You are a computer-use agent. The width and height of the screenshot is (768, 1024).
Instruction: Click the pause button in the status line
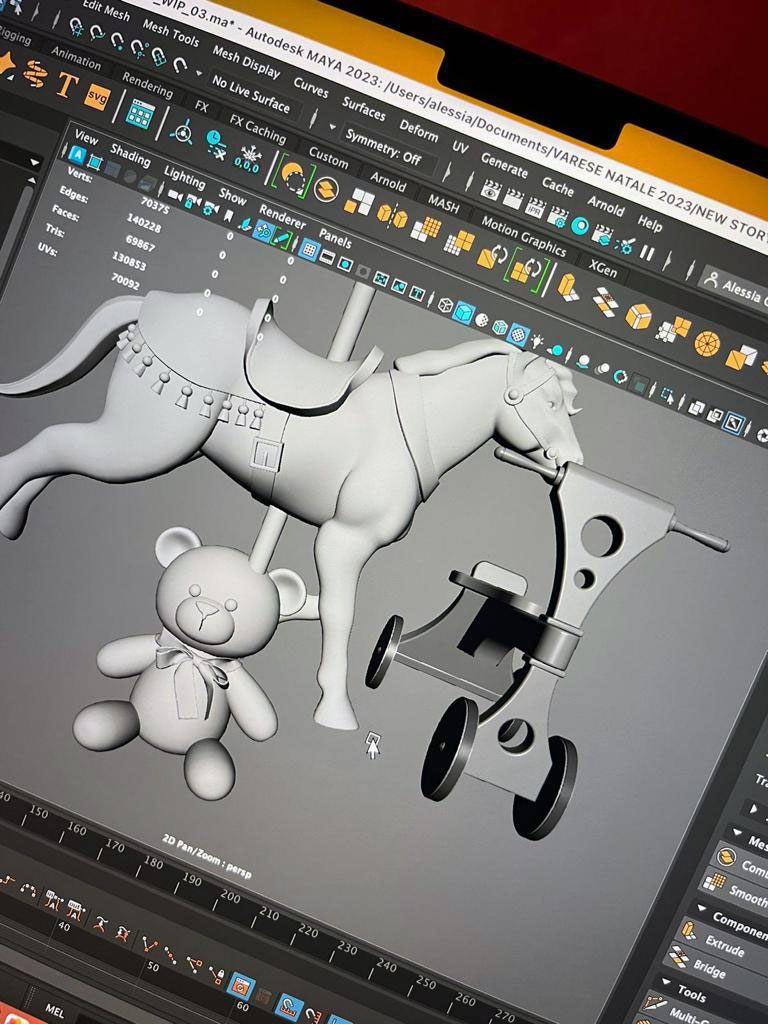pyautogui.click(x=647, y=253)
